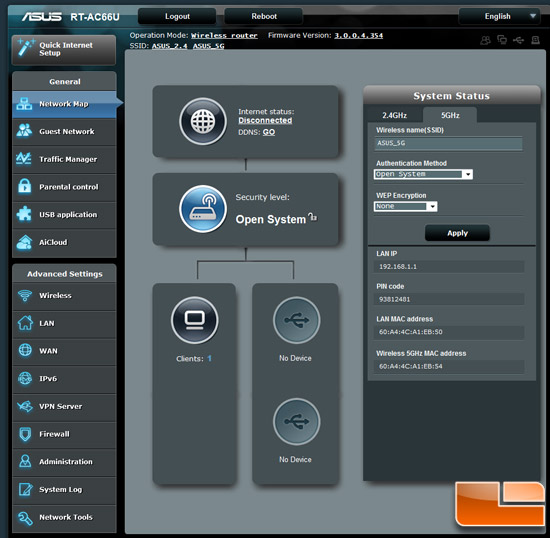550x538 pixels.
Task: Click the LAN MAC address value
Action: coord(410,332)
